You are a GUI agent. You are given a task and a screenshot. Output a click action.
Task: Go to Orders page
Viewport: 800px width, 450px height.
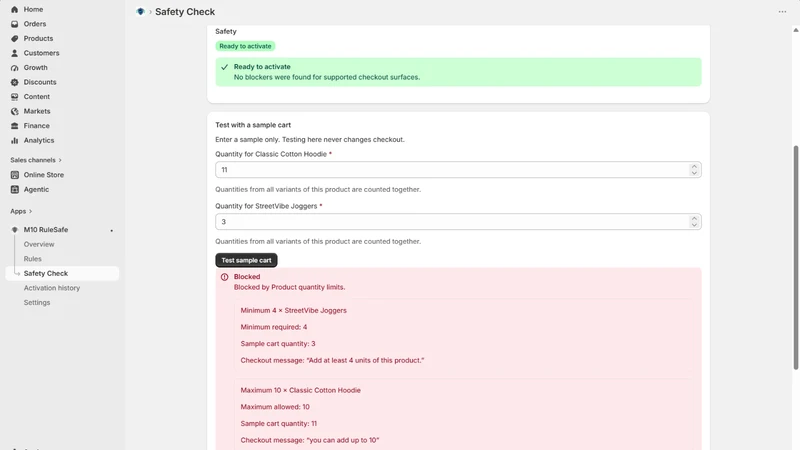[35, 24]
